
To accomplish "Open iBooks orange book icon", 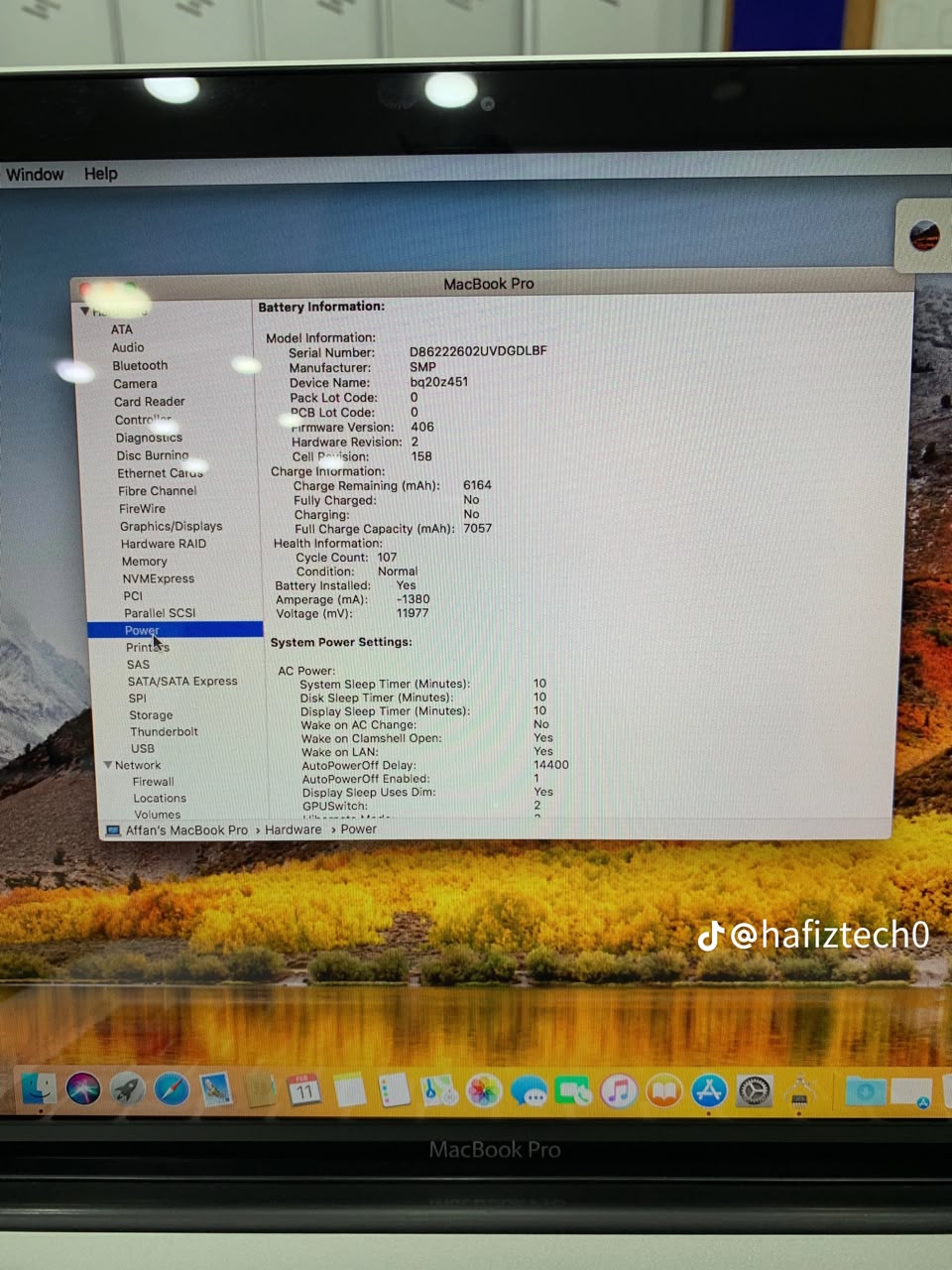I will (664, 1091).
